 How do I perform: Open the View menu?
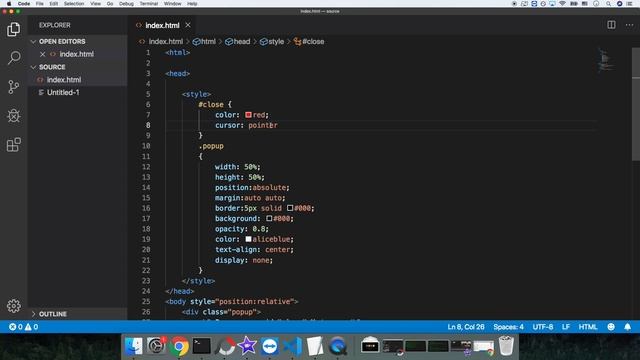(96, 4)
